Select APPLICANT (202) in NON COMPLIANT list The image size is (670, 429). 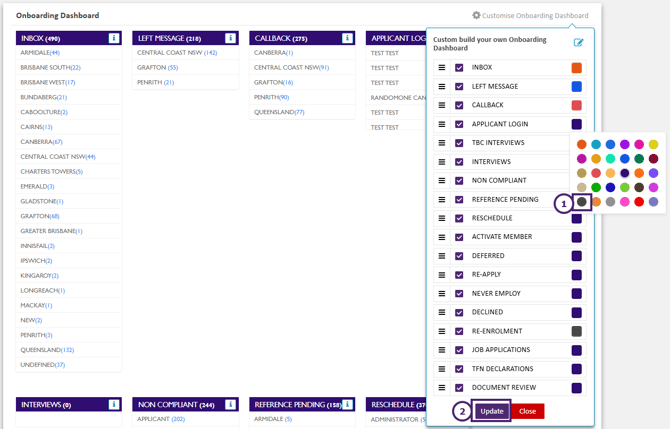161,419
